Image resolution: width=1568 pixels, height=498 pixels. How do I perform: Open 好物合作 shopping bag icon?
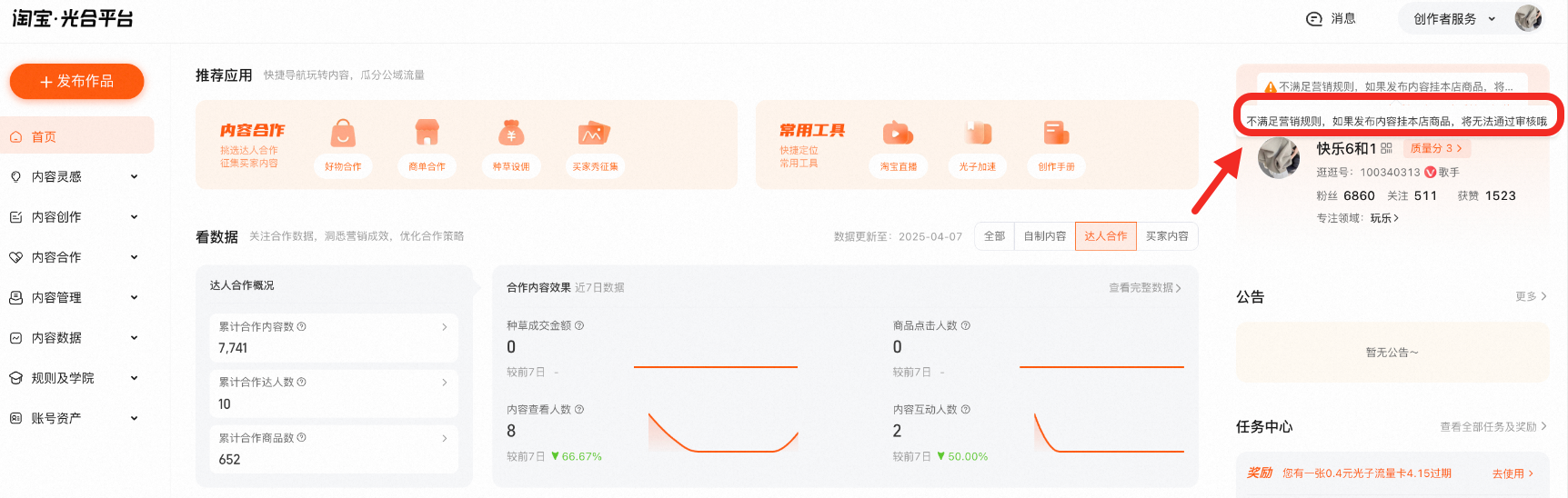(x=343, y=133)
